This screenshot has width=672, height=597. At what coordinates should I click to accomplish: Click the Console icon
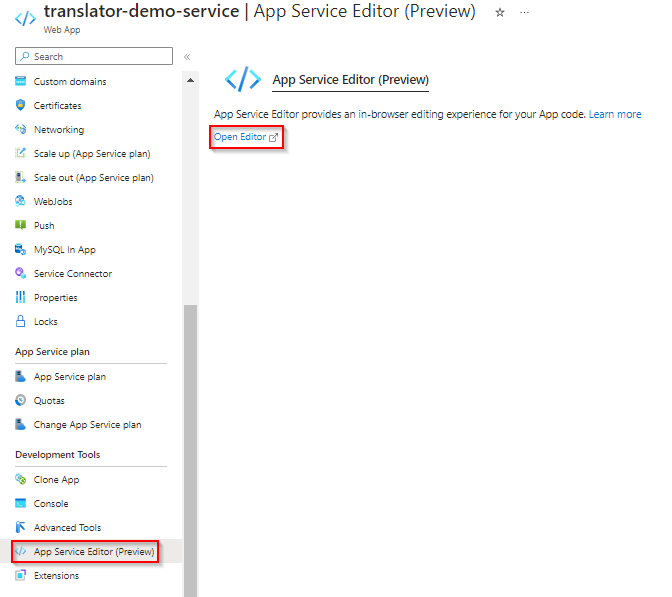[21, 503]
